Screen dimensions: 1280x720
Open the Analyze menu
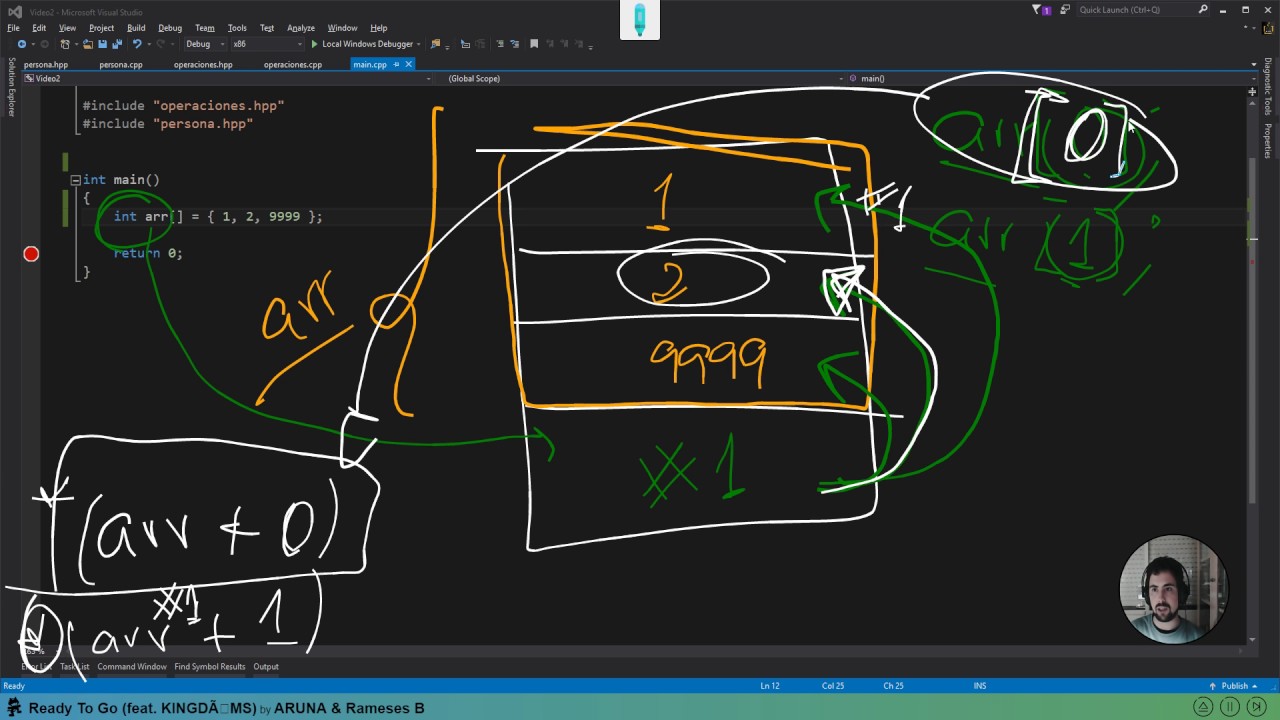click(x=301, y=28)
